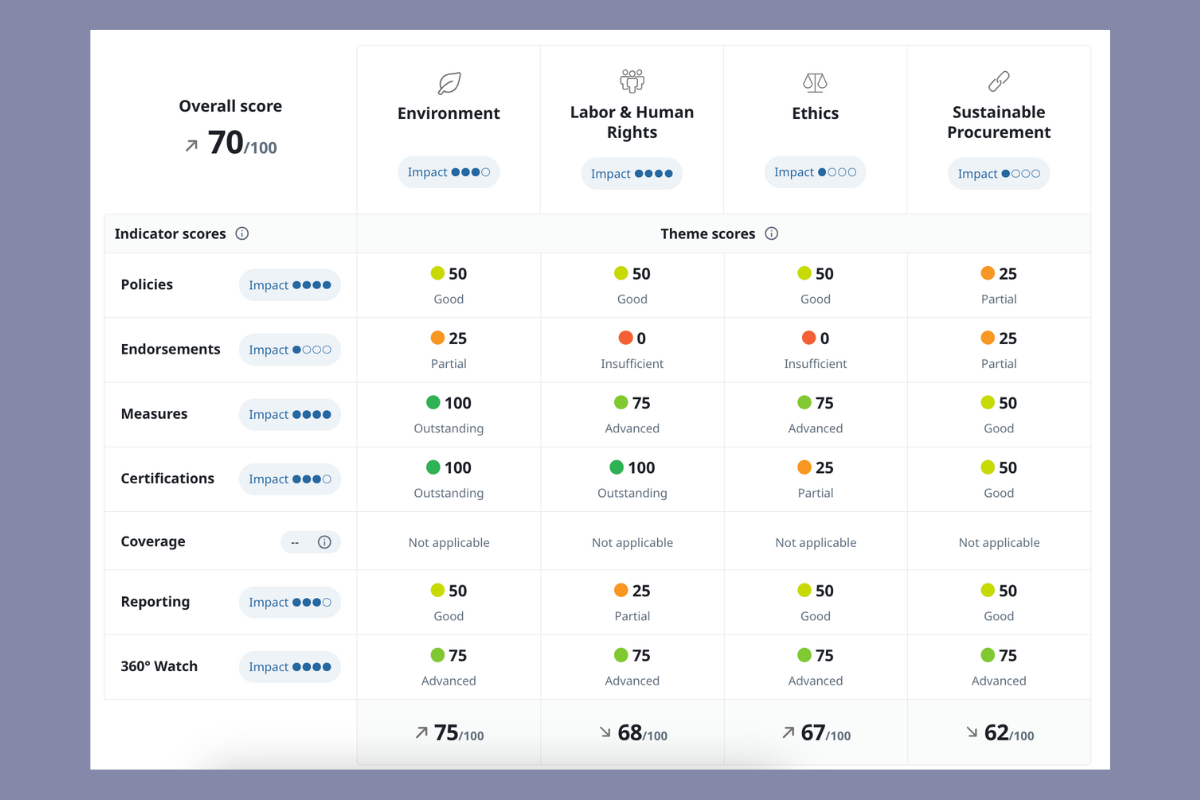Click the Coverage Sustainable Procurement Not applicable cell
Viewport: 1200px width, 800px height.
pyautogui.click(x=999, y=542)
